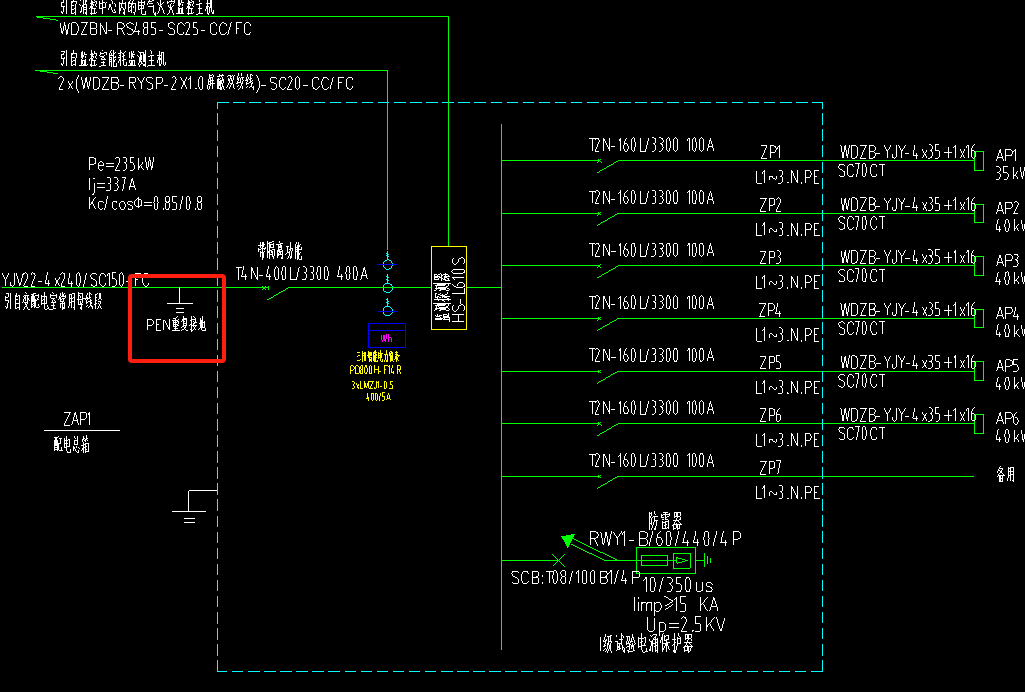Select SC70CT conduit text on AP2 row

pyautogui.click(x=862, y=223)
